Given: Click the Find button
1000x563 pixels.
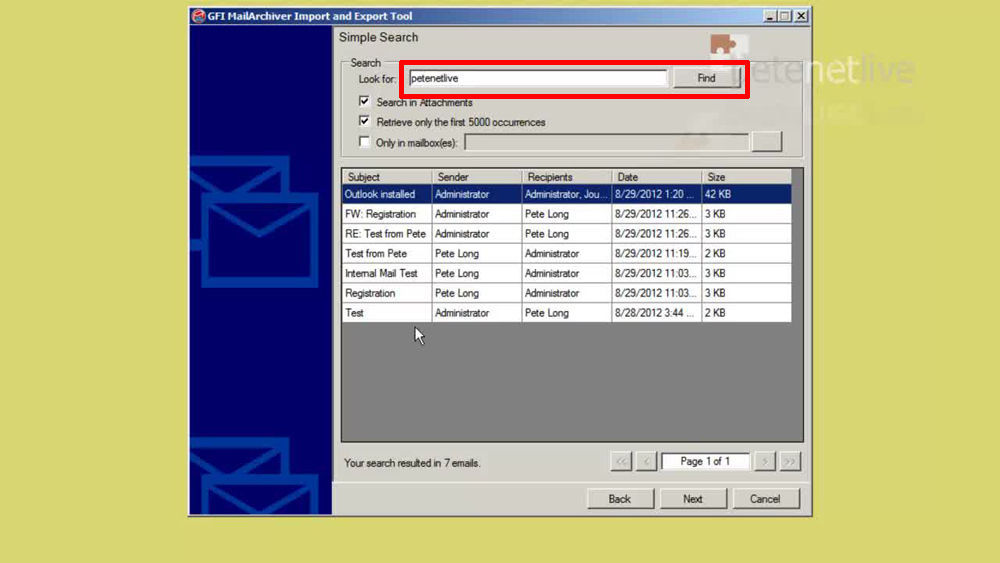Looking at the screenshot, I should tap(706, 78).
